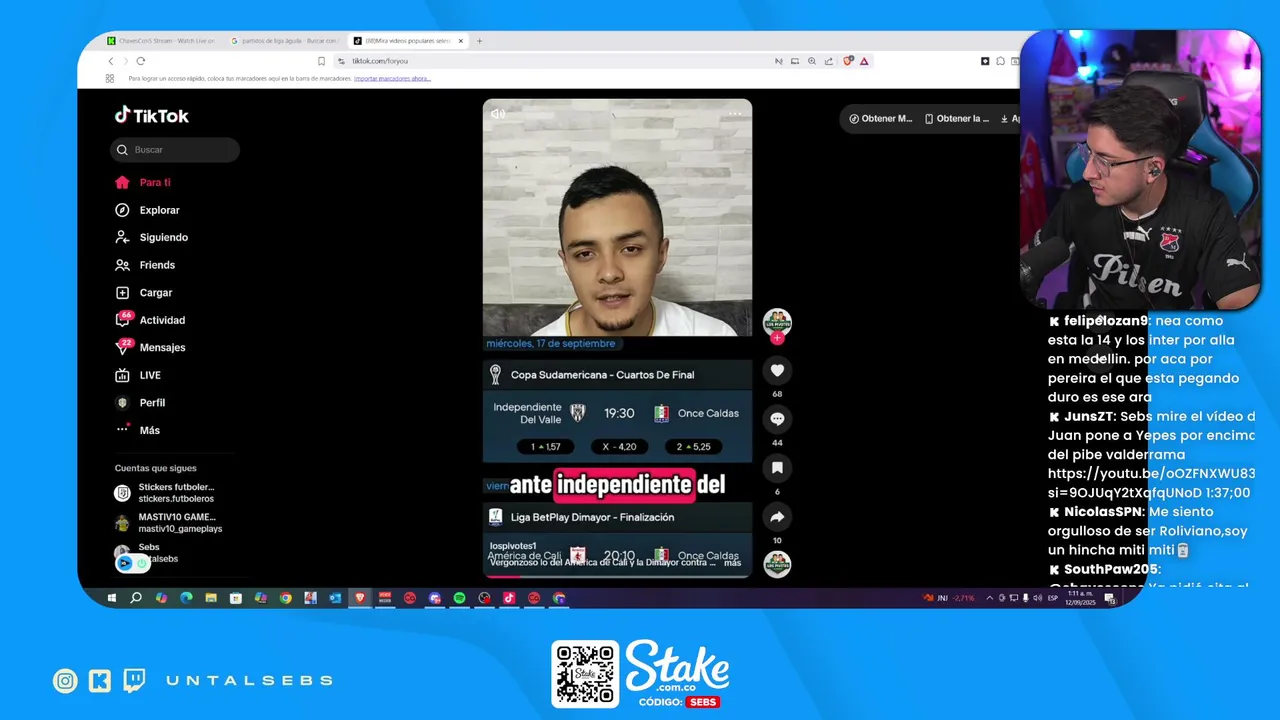Click Obtener la... button
The image size is (1280, 720).
(x=957, y=118)
